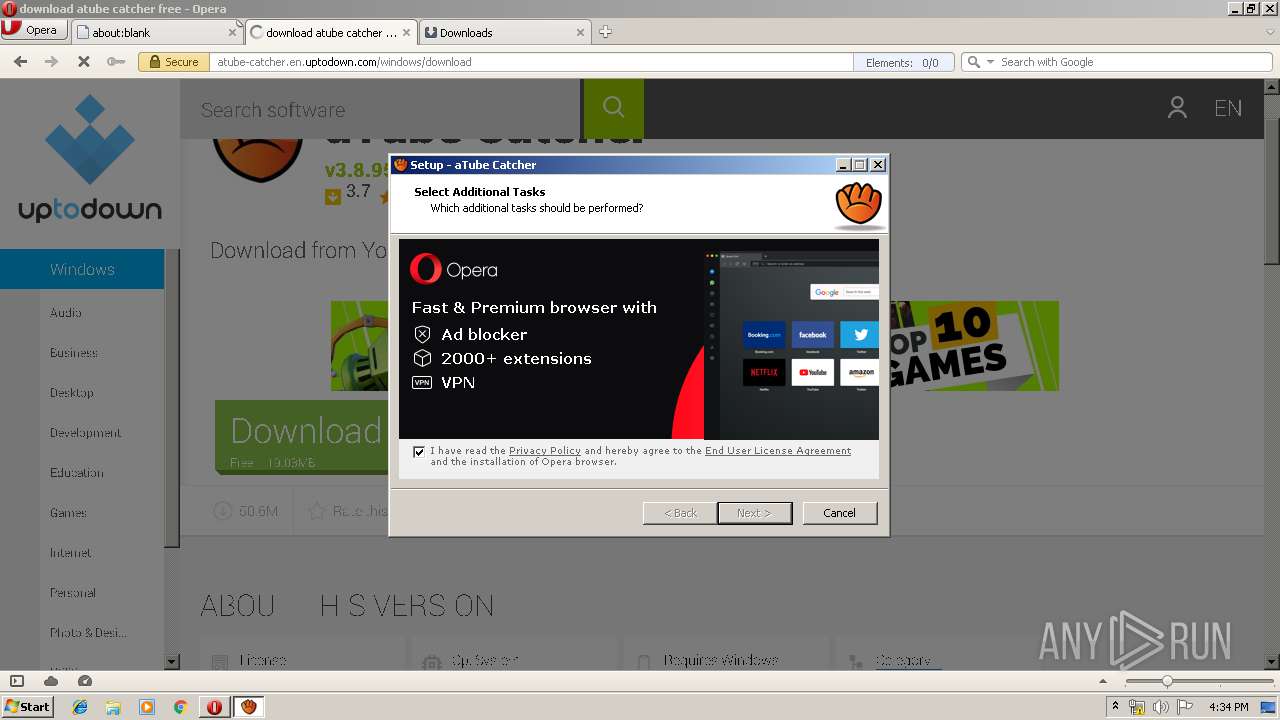1280x720 pixels.
Task: Switch to the Downloads tab
Action: [504, 32]
